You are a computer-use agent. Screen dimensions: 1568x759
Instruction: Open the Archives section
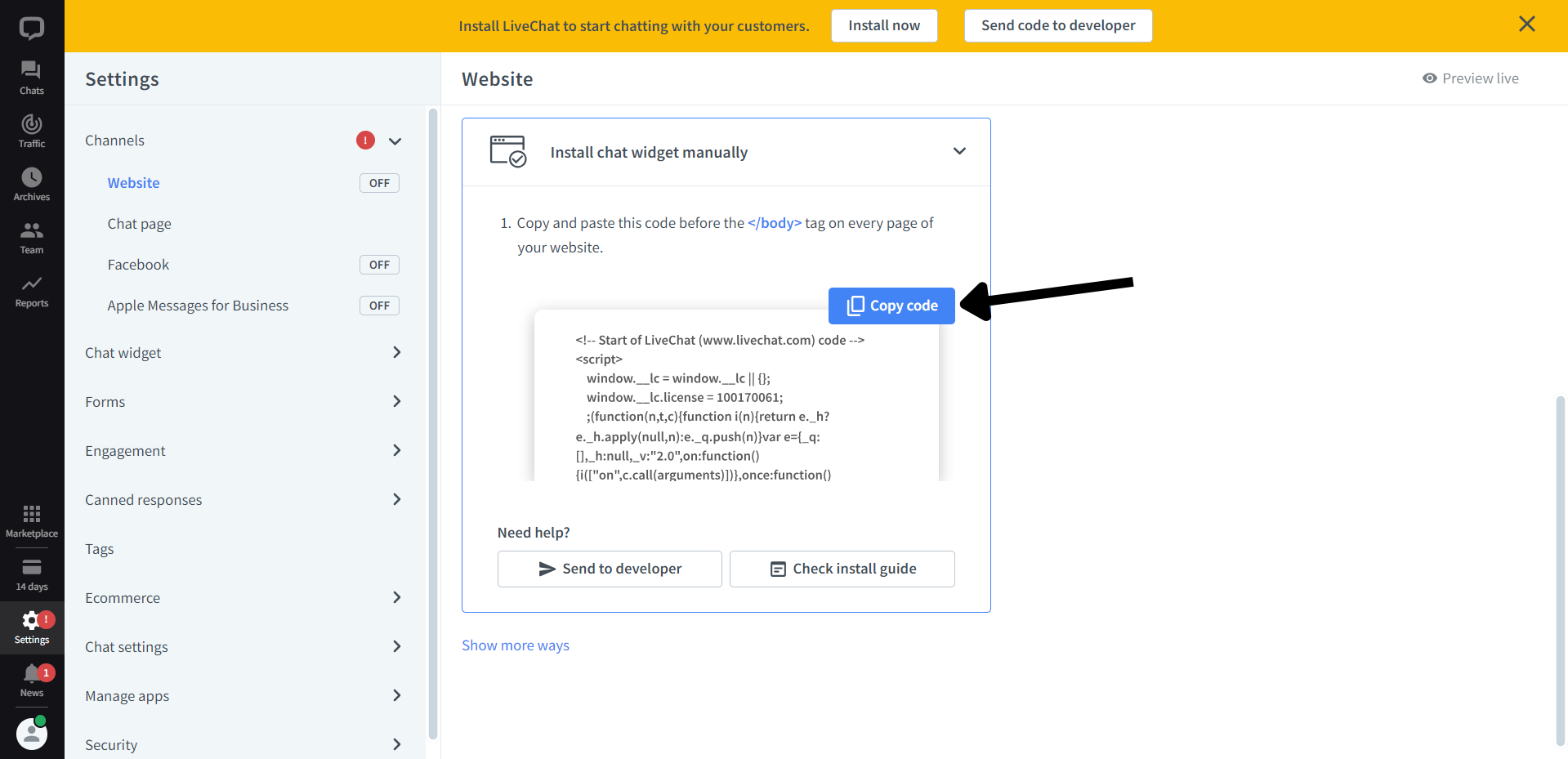[x=32, y=185]
